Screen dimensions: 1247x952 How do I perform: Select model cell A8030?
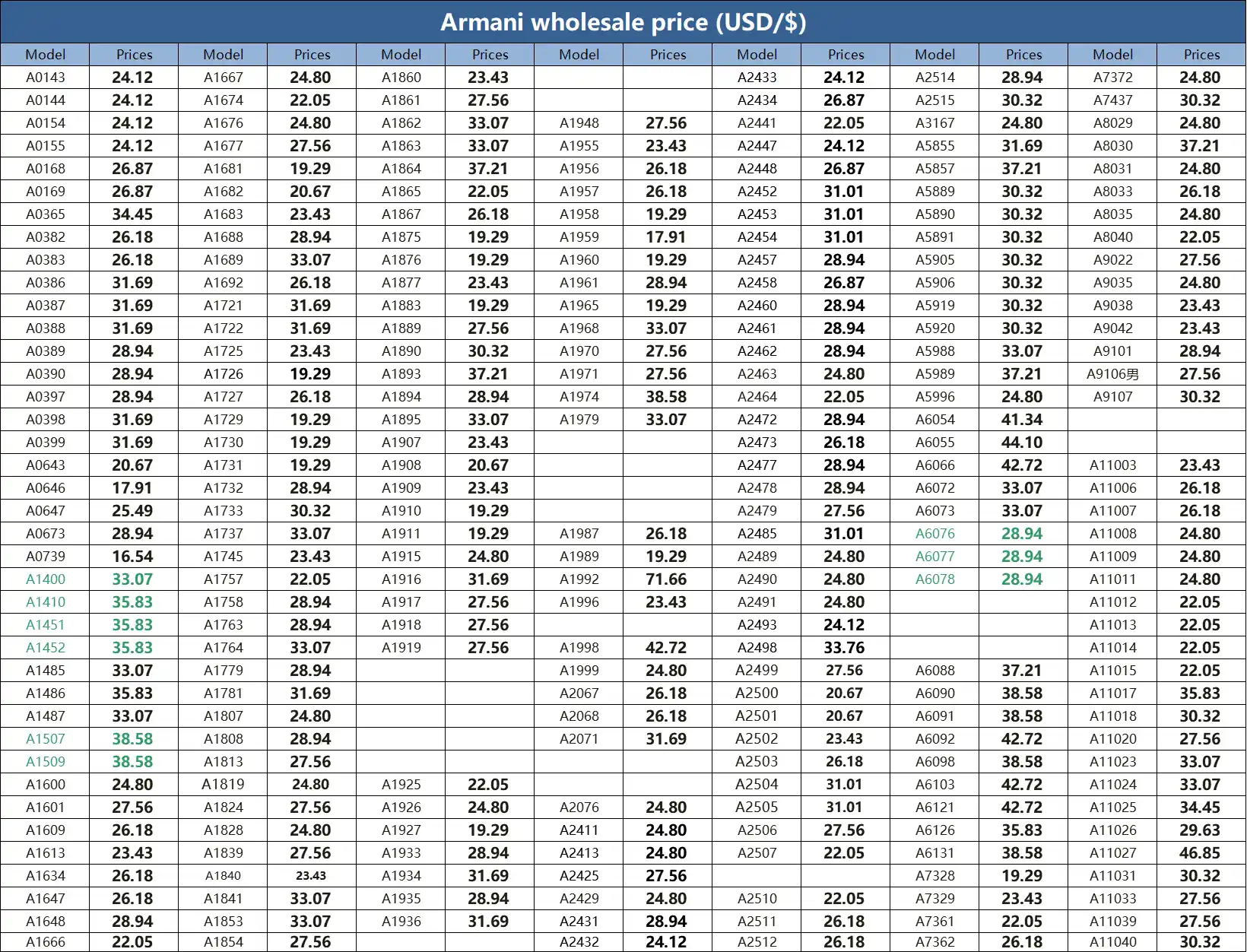pyautogui.click(x=1113, y=146)
